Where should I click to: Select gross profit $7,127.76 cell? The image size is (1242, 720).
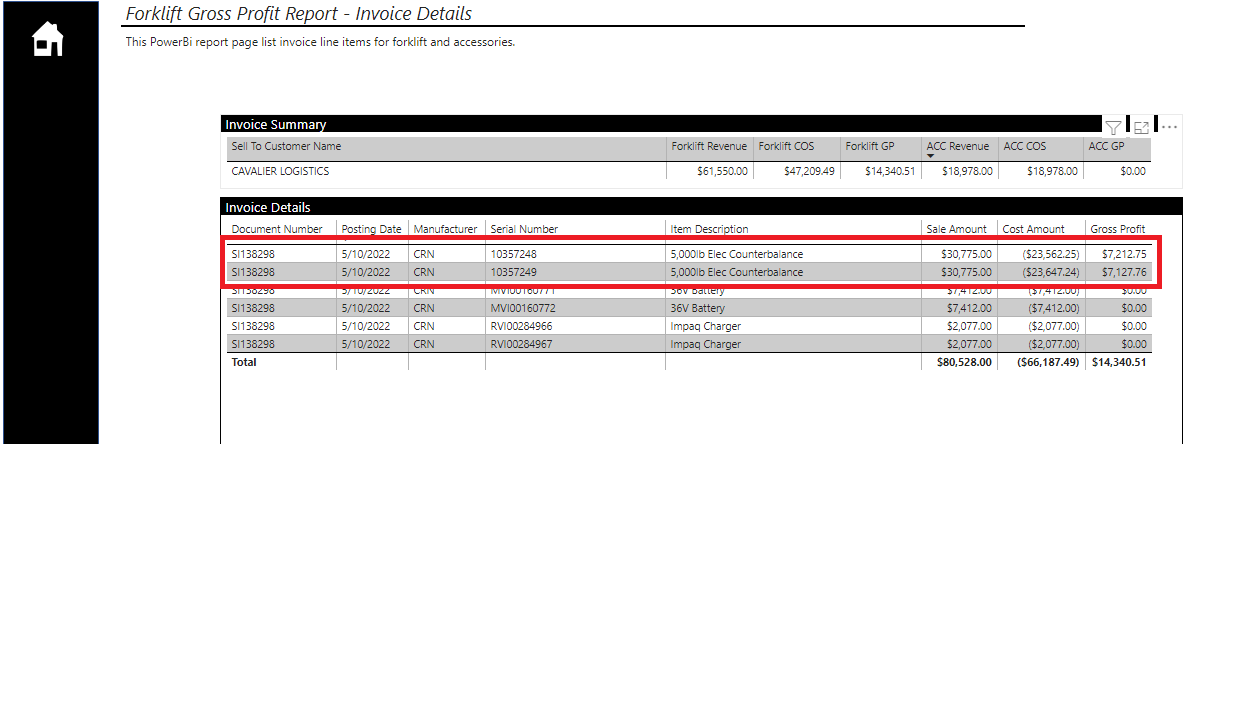coord(1124,272)
